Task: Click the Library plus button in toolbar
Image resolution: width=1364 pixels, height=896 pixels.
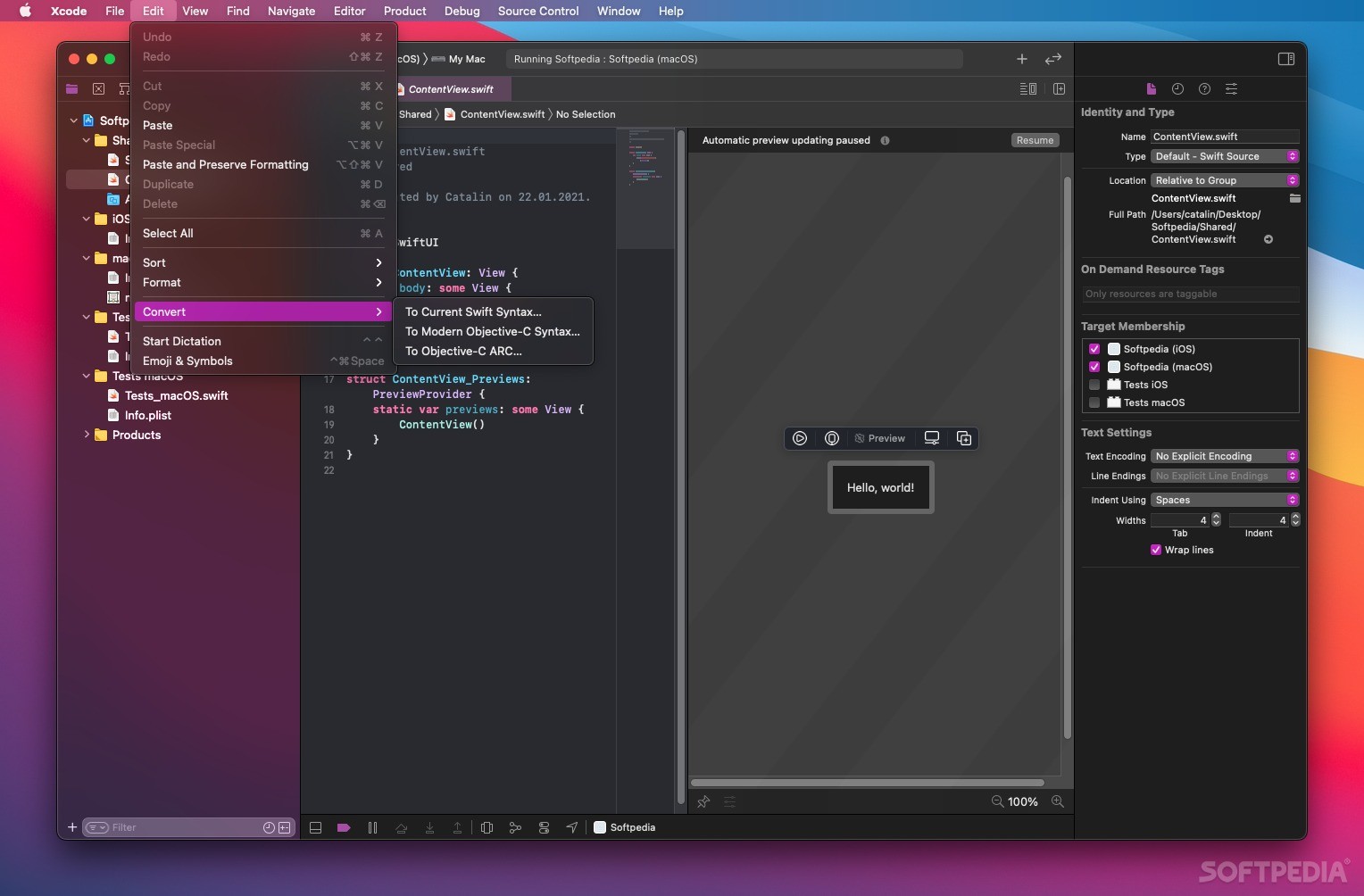Action: [1022, 59]
